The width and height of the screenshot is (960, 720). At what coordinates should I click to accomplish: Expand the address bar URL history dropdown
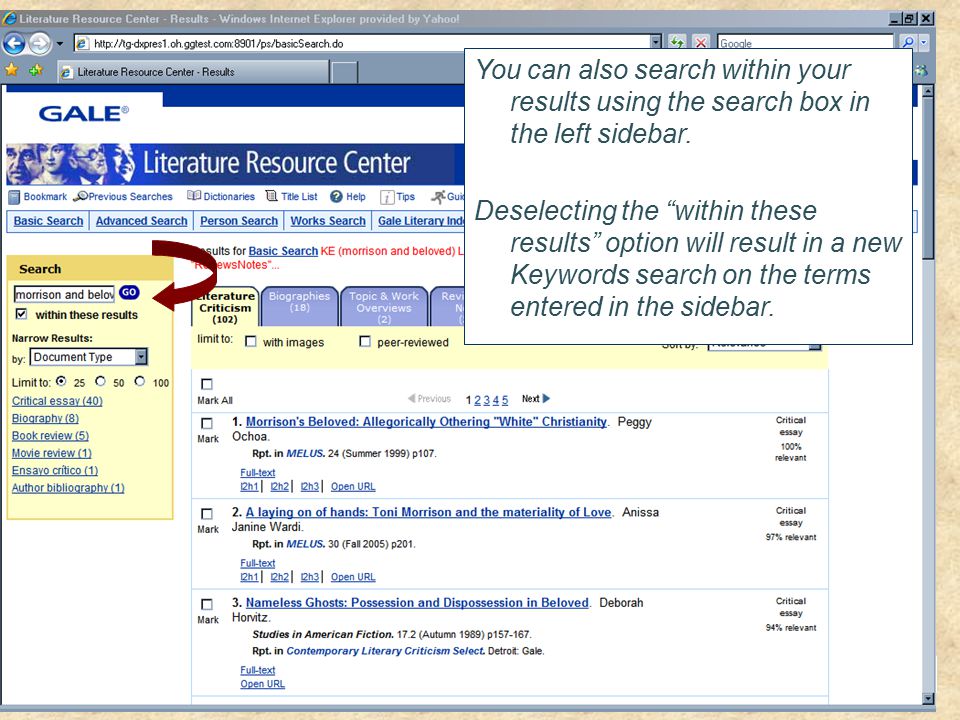pos(656,42)
